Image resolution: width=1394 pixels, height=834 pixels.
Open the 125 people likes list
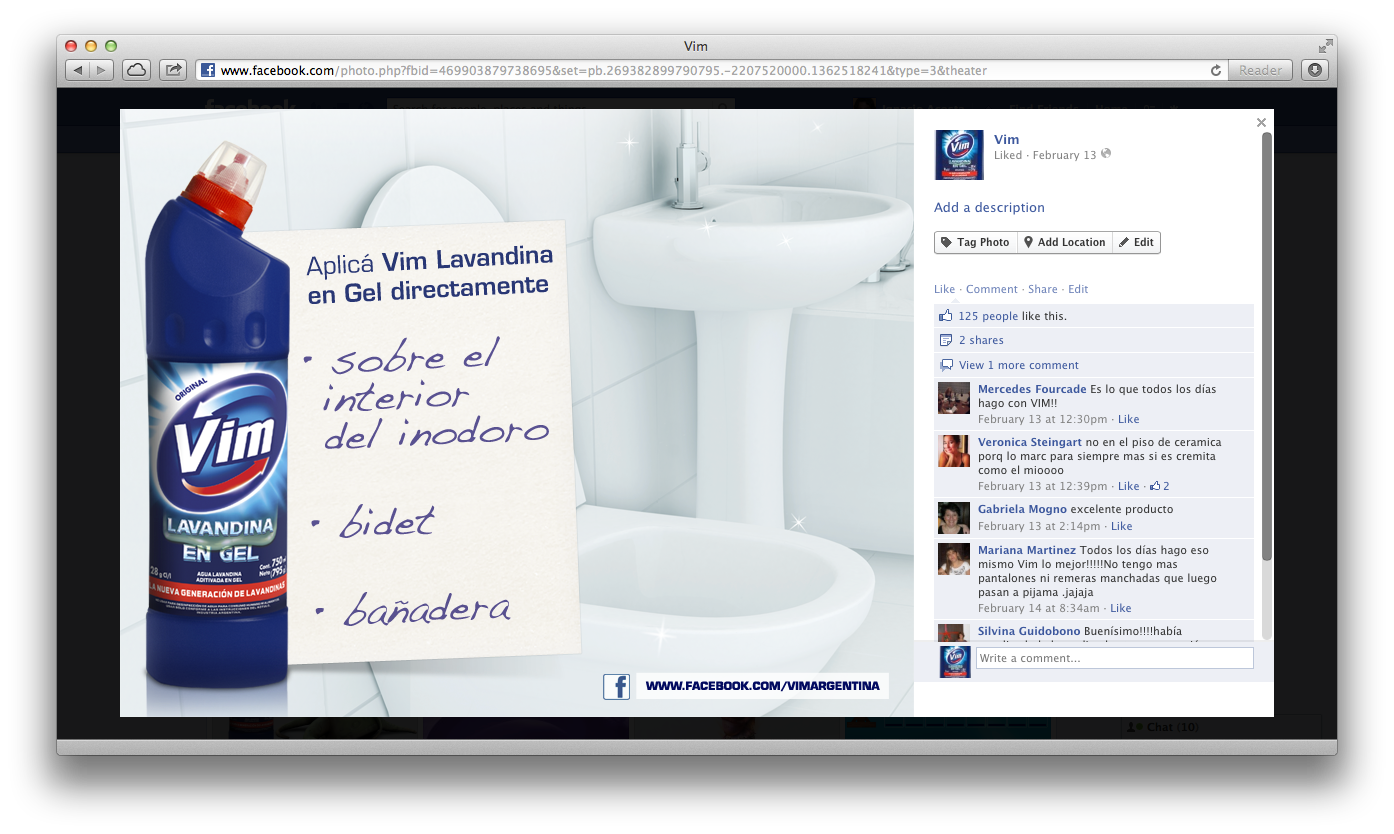pos(988,316)
